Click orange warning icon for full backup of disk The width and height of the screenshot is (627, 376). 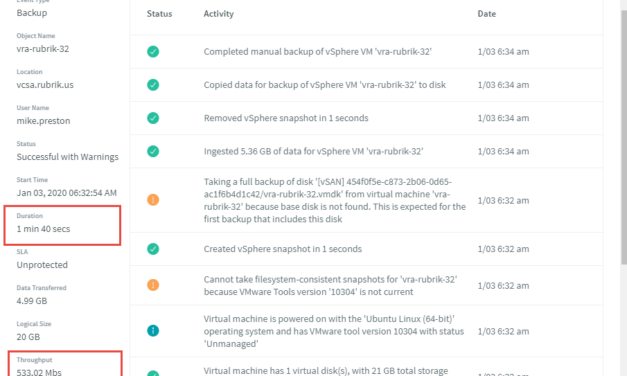pos(153,200)
